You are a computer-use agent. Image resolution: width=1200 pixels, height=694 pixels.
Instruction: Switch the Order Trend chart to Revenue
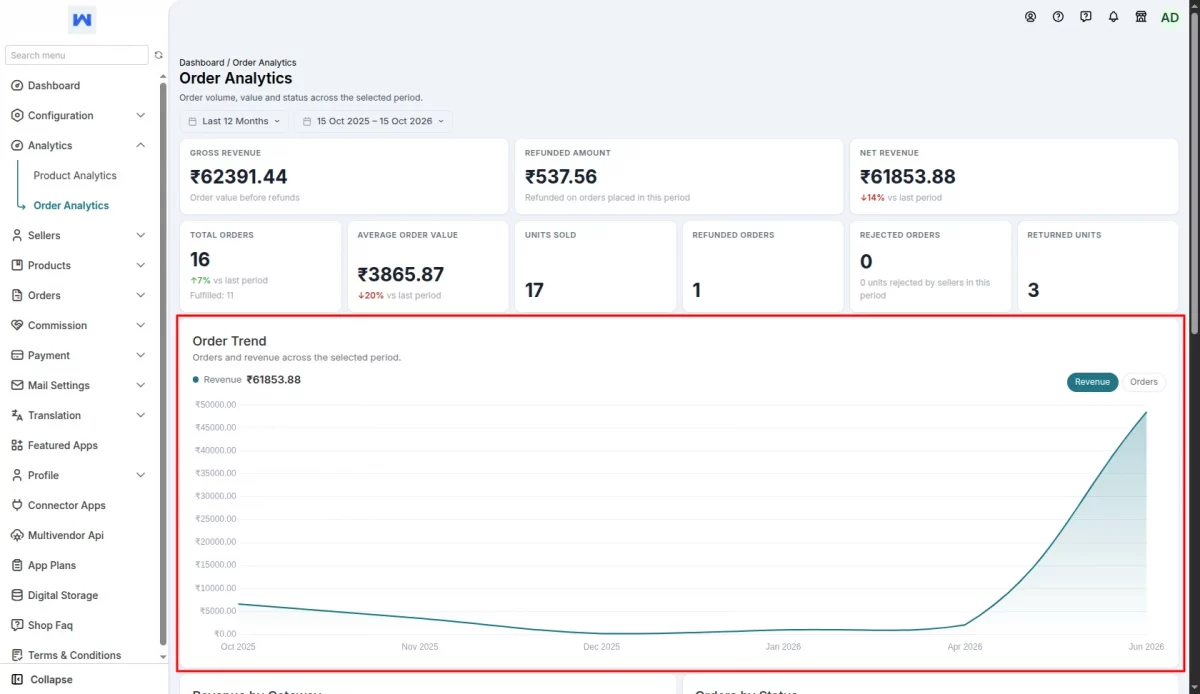tap(1093, 382)
